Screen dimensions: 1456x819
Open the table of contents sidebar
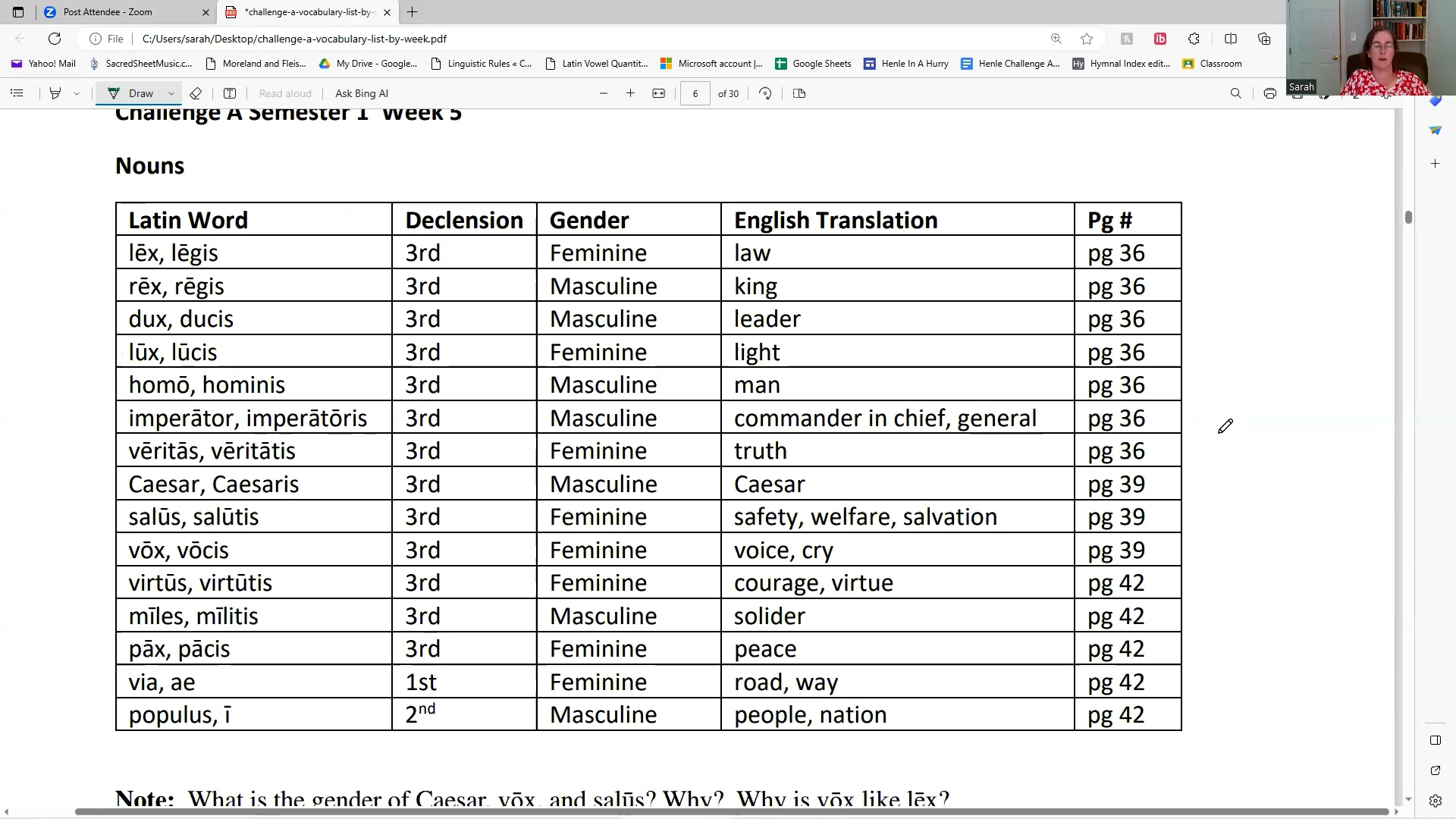(17, 93)
